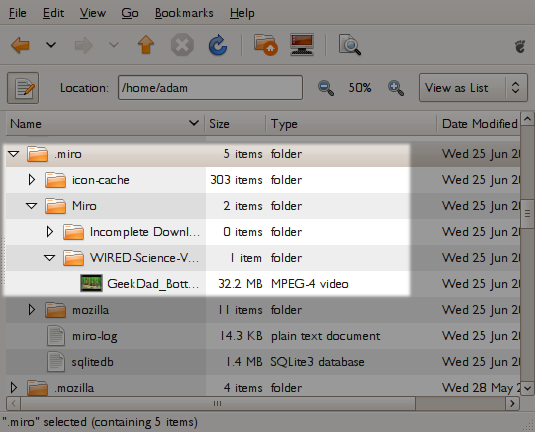Open the Go menu
Image resolution: width=535 pixels, height=432 pixels.
pos(130,13)
